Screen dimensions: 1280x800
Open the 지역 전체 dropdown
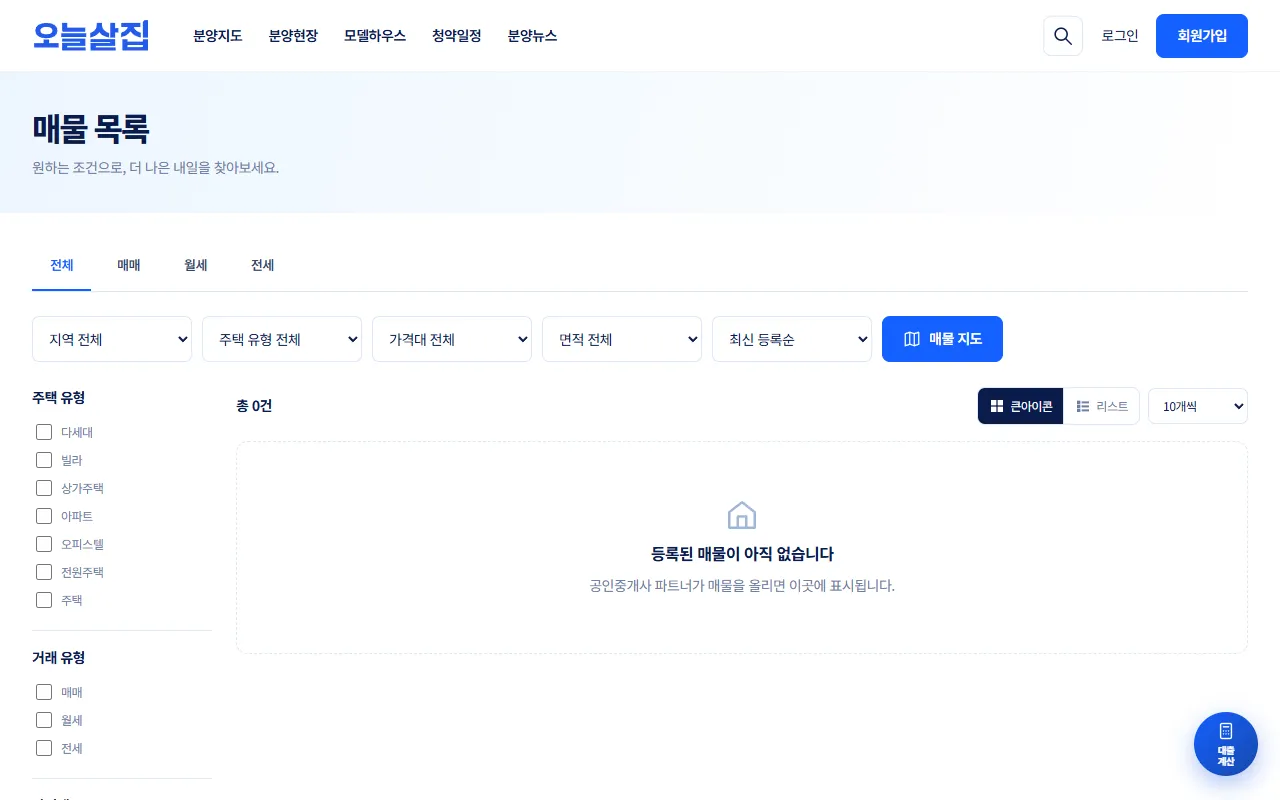click(112, 339)
